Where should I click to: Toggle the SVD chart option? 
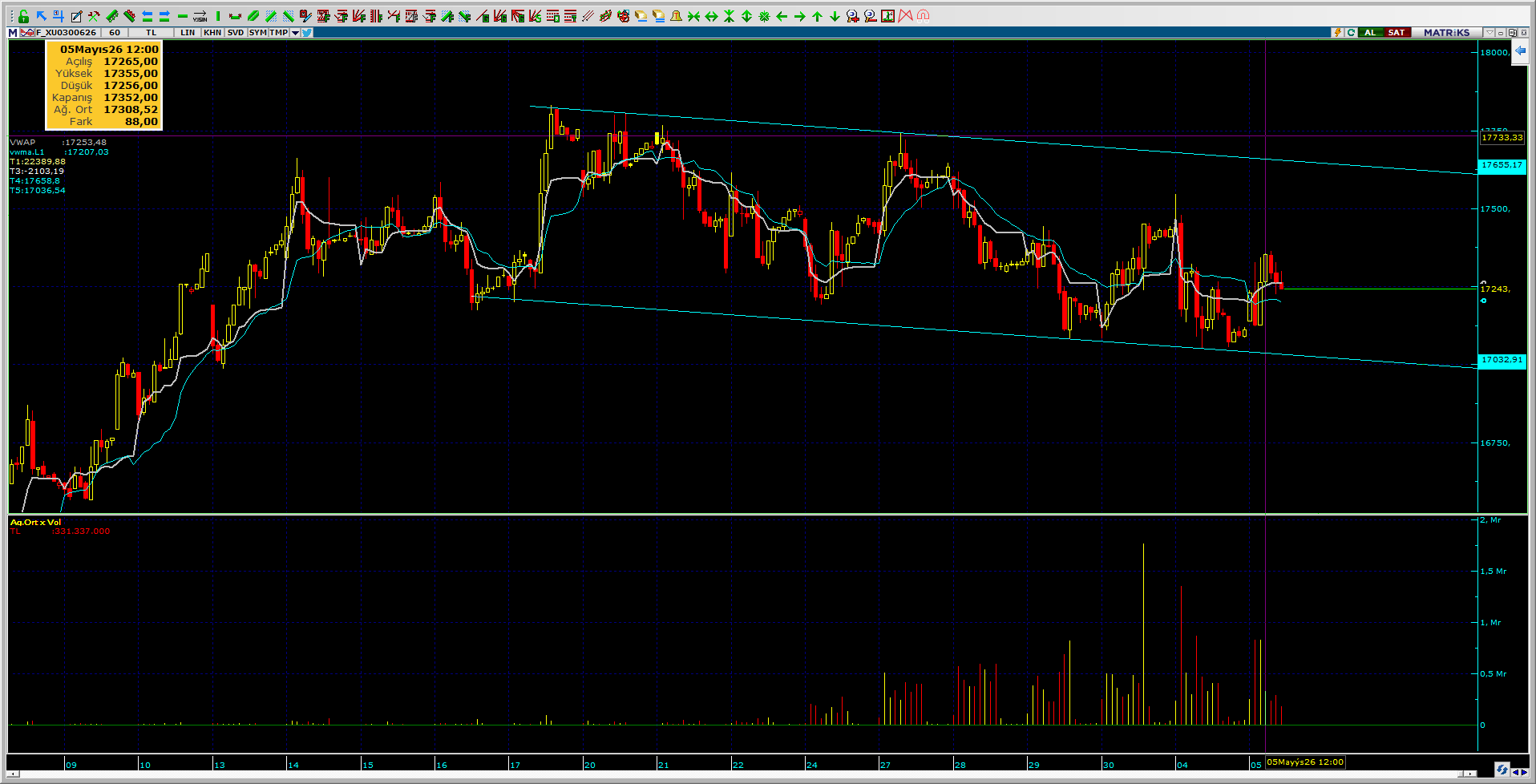tap(235, 33)
